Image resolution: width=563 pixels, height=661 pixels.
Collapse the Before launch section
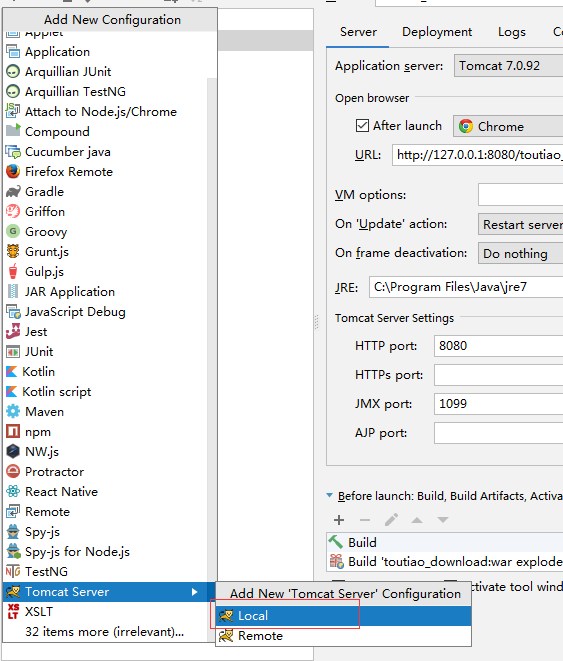point(330,496)
